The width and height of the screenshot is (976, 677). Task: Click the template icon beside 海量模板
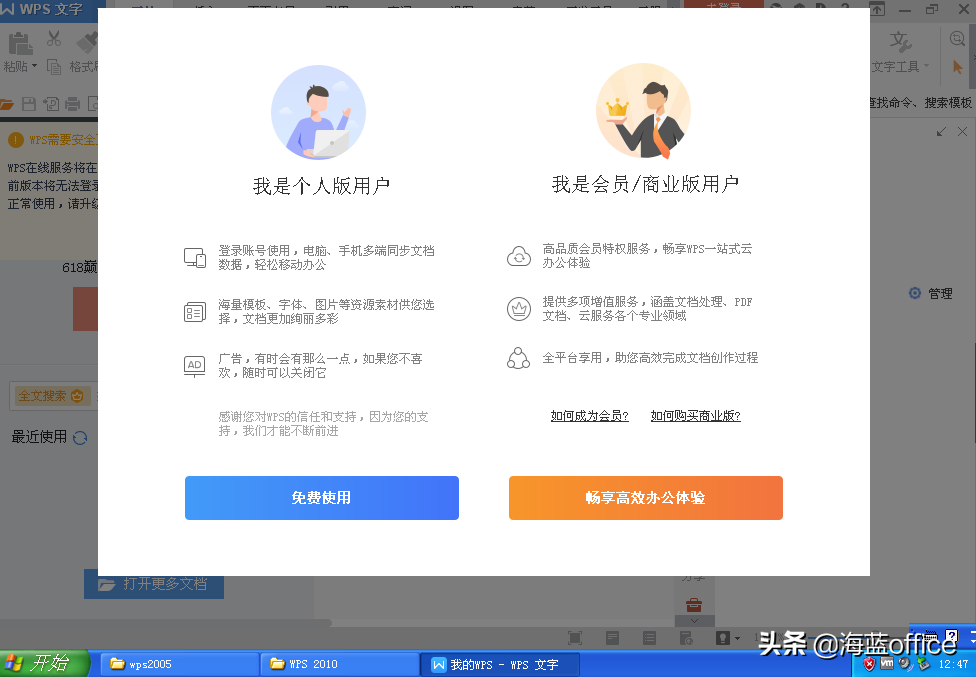[x=195, y=312]
